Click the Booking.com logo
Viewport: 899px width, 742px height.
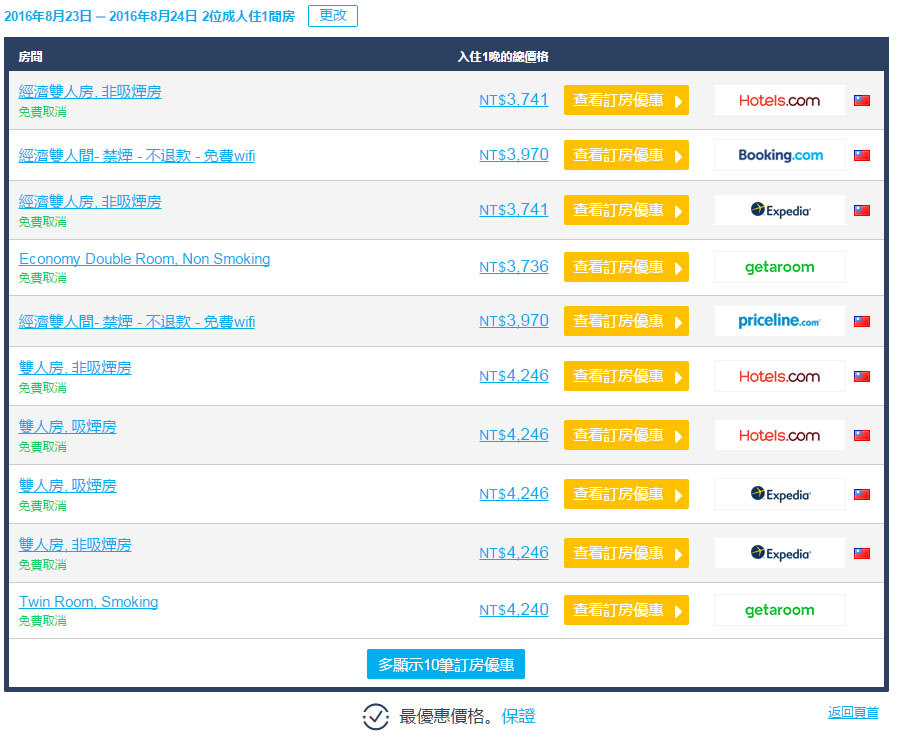[779, 155]
